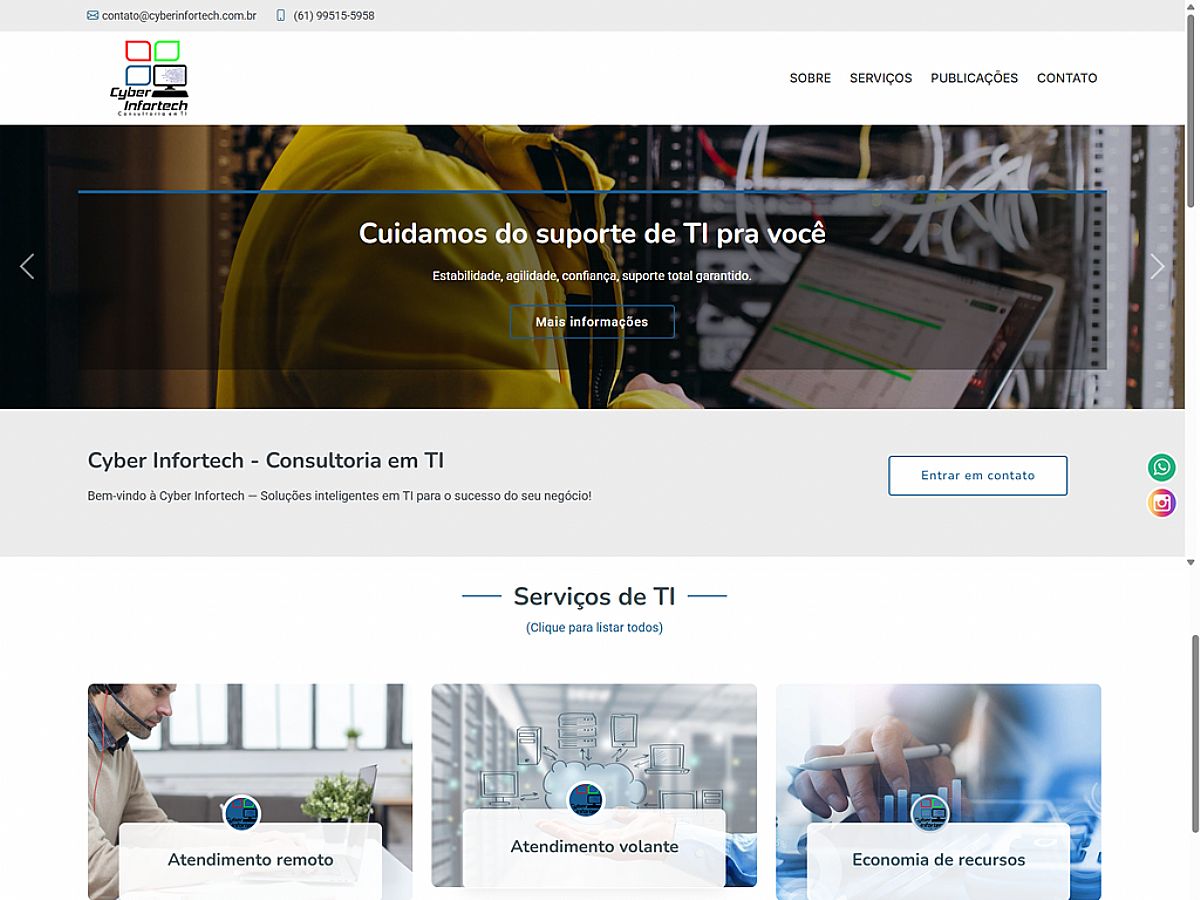Image resolution: width=1200 pixels, height=900 pixels.
Task: Click the (Clique para listar todos) link
Action: pyautogui.click(x=594, y=628)
